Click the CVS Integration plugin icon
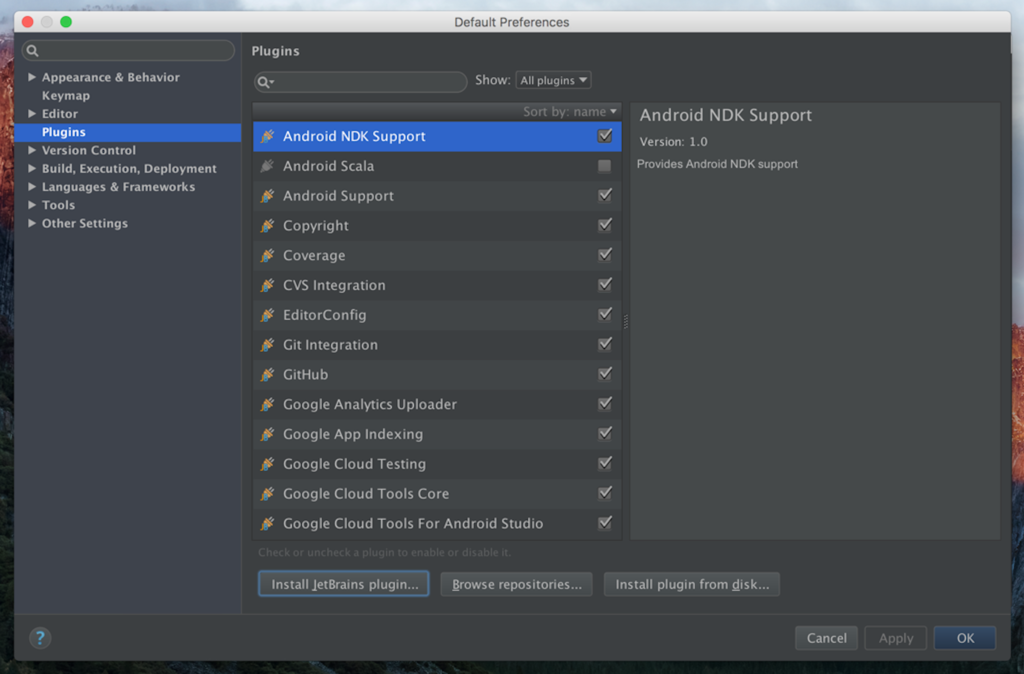 click(267, 285)
